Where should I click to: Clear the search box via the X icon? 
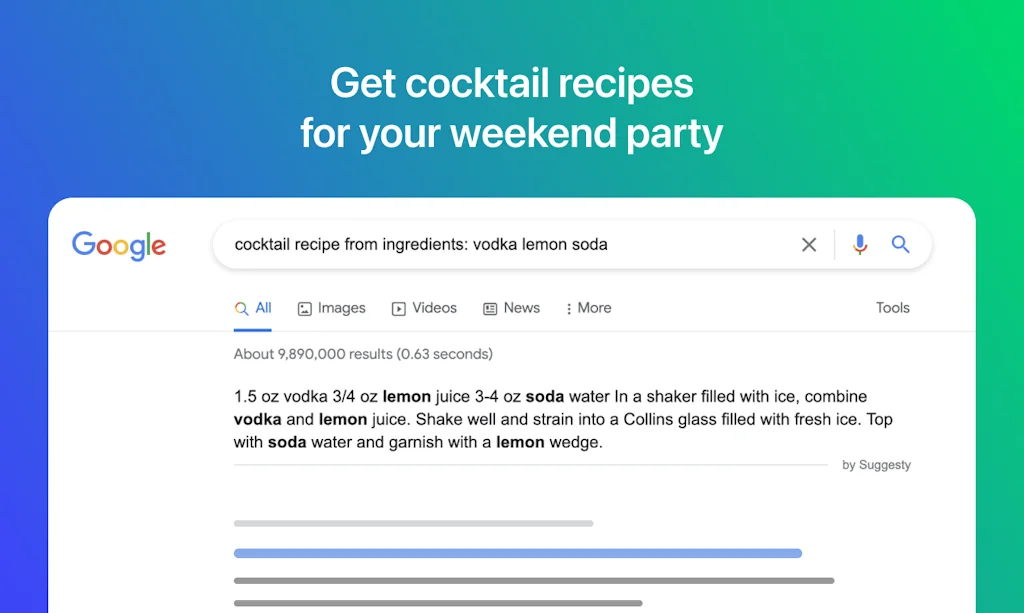[x=809, y=244]
